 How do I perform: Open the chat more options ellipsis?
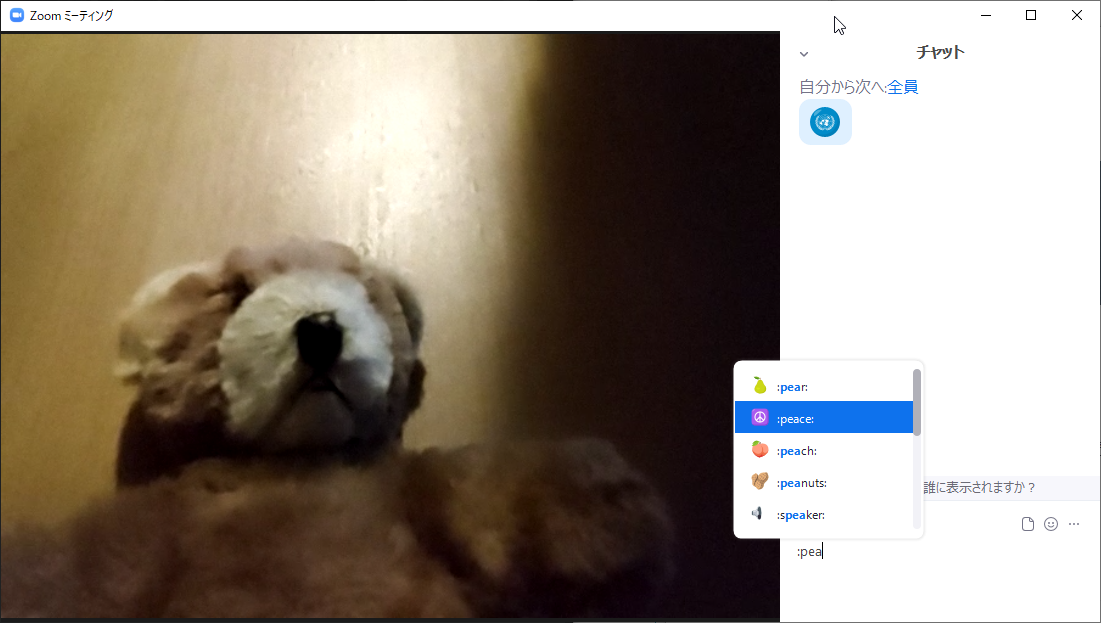(1074, 524)
